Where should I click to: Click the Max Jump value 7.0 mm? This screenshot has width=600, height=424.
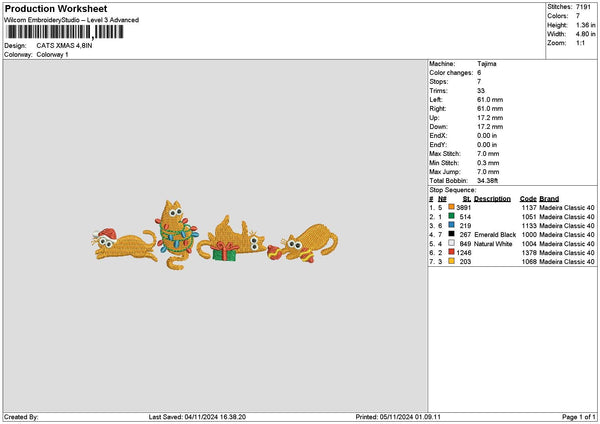point(488,172)
